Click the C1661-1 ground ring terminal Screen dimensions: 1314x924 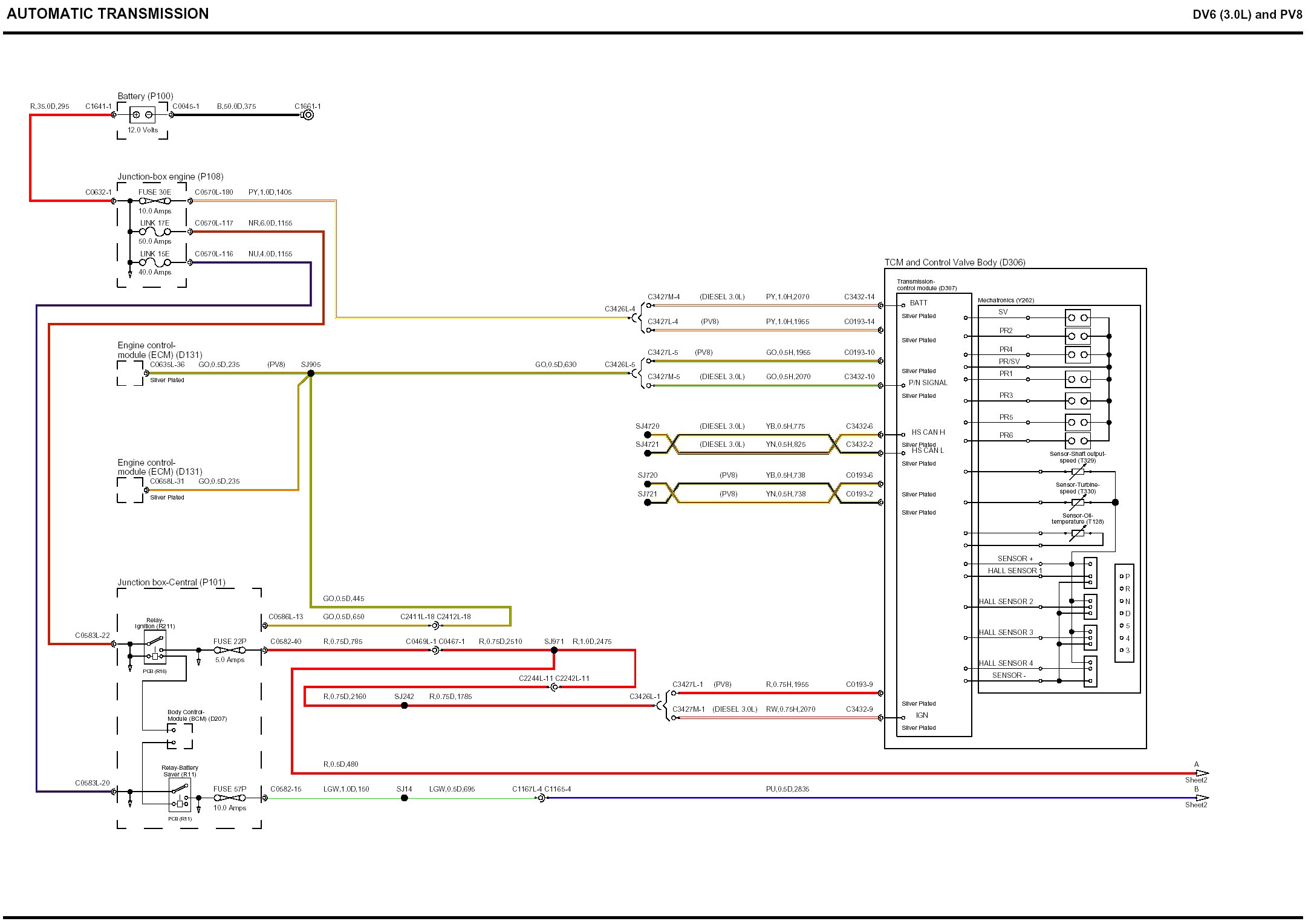pos(308,115)
